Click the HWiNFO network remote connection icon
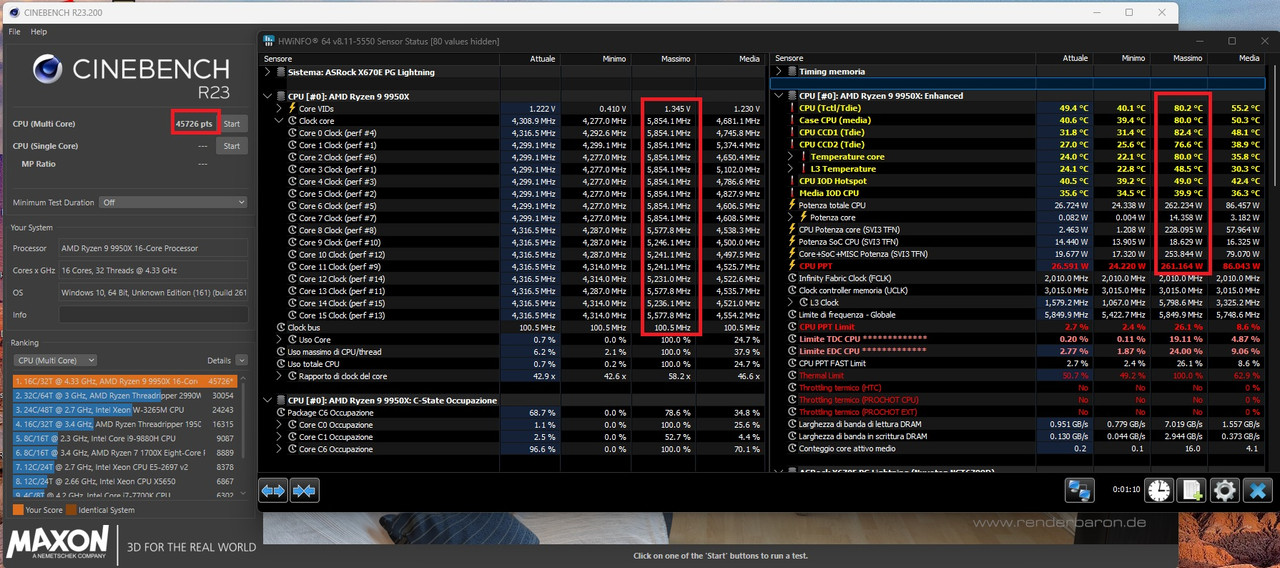1280x568 pixels. point(1079,490)
